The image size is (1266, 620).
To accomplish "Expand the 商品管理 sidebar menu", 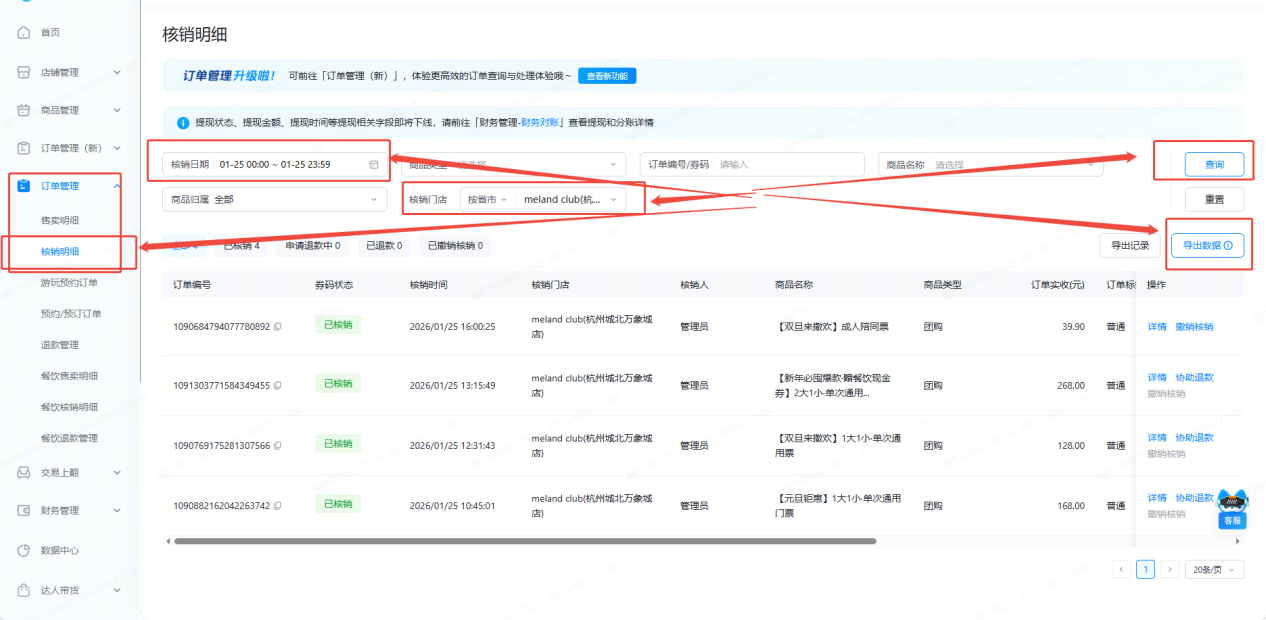I will tap(68, 110).
